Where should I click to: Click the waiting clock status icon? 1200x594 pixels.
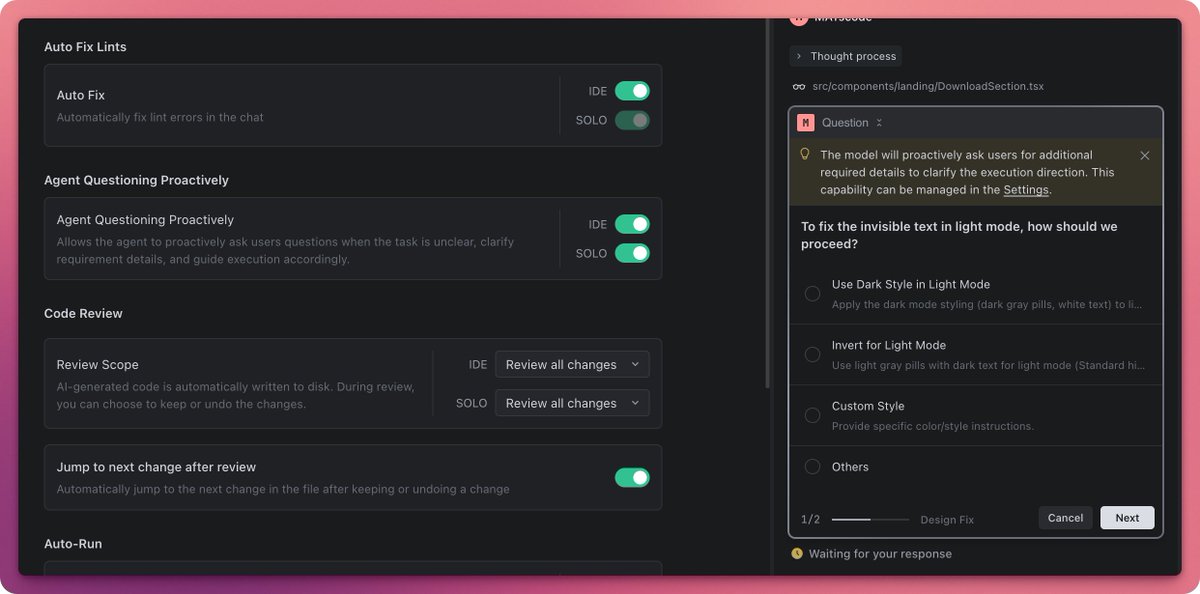[797, 553]
